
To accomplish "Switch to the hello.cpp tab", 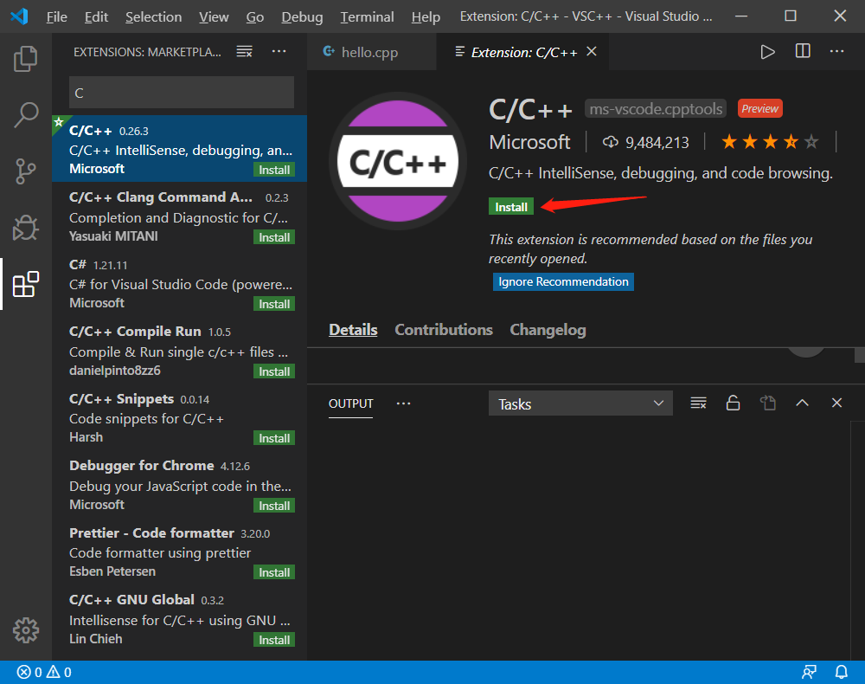I will (x=371, y=52).
